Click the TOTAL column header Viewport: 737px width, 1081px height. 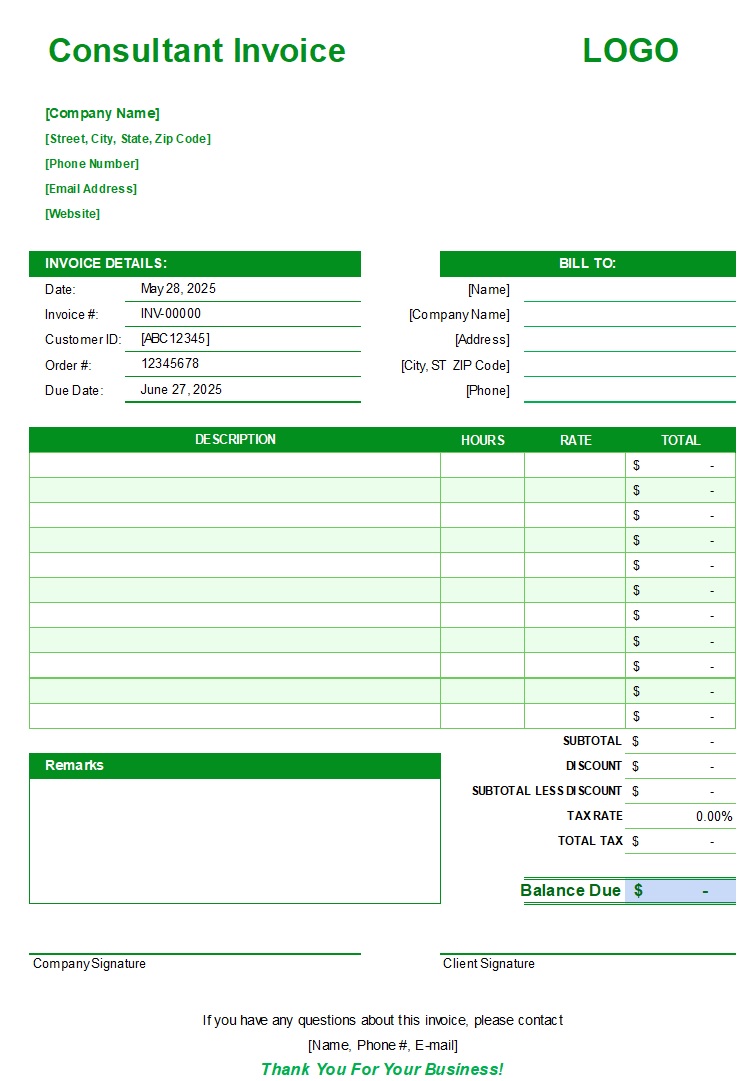pos(680,440)
